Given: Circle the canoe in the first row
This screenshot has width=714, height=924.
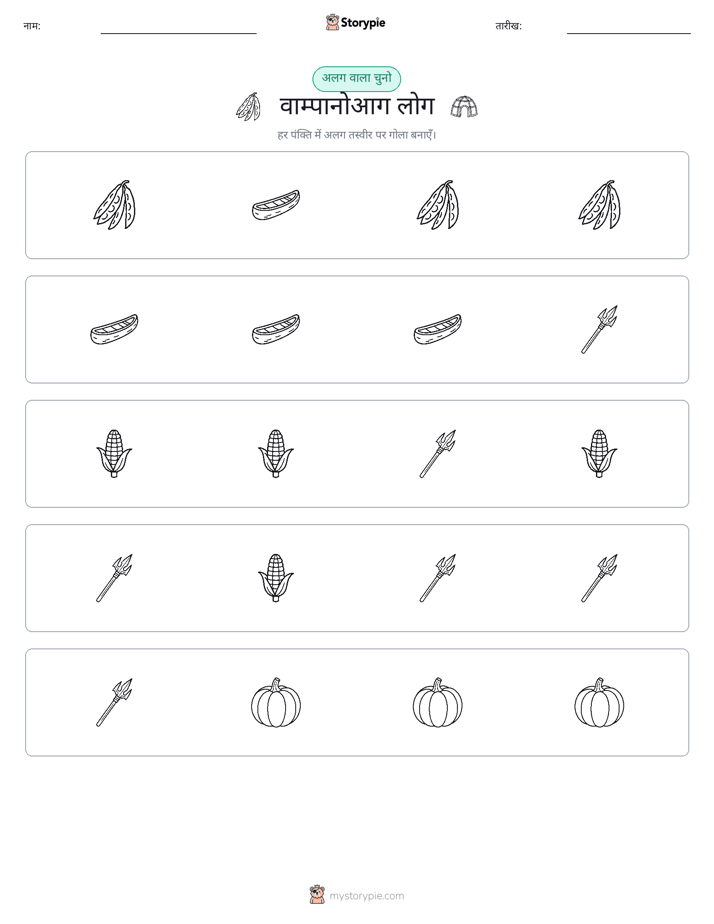Looking at the screenshot, I should (276, 205).
